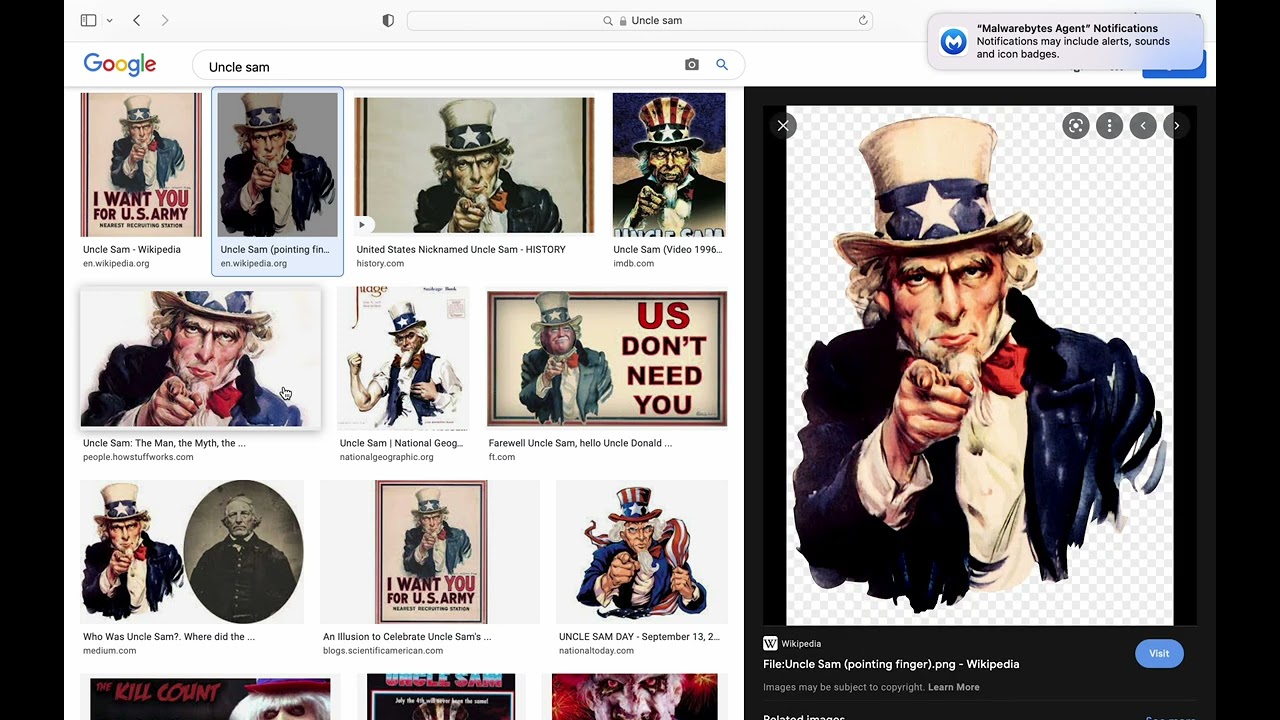This screenshot has height=720, width=1280.
Task: Click the people.howstuffworks.com source text
Action: point(138,457)
